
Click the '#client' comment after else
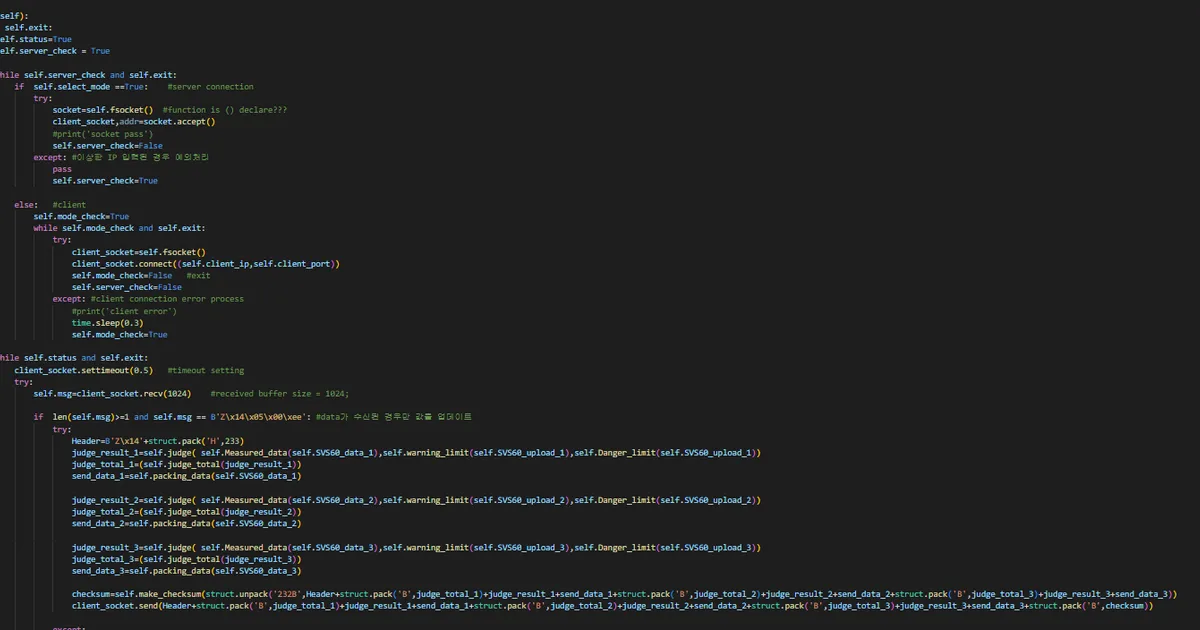[69, 205]
